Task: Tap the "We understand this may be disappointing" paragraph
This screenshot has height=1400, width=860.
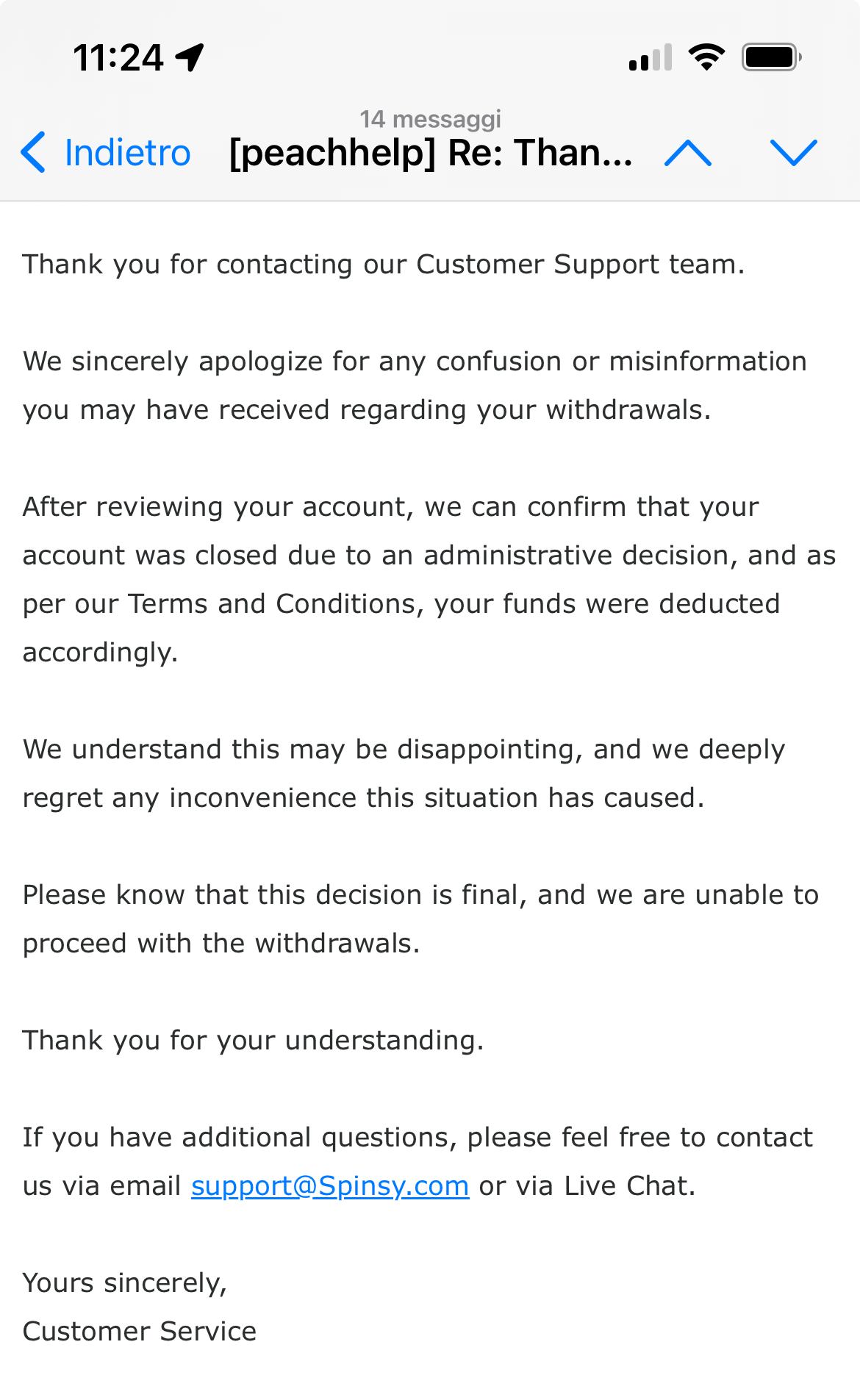Action: coord(404,773)
